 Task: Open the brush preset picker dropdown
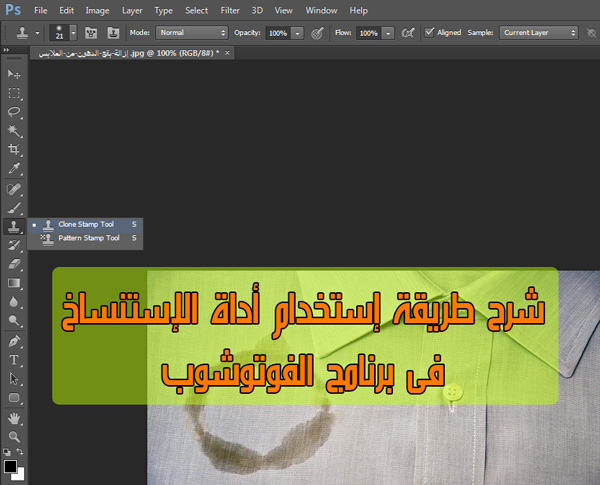[x=73, y=33]
